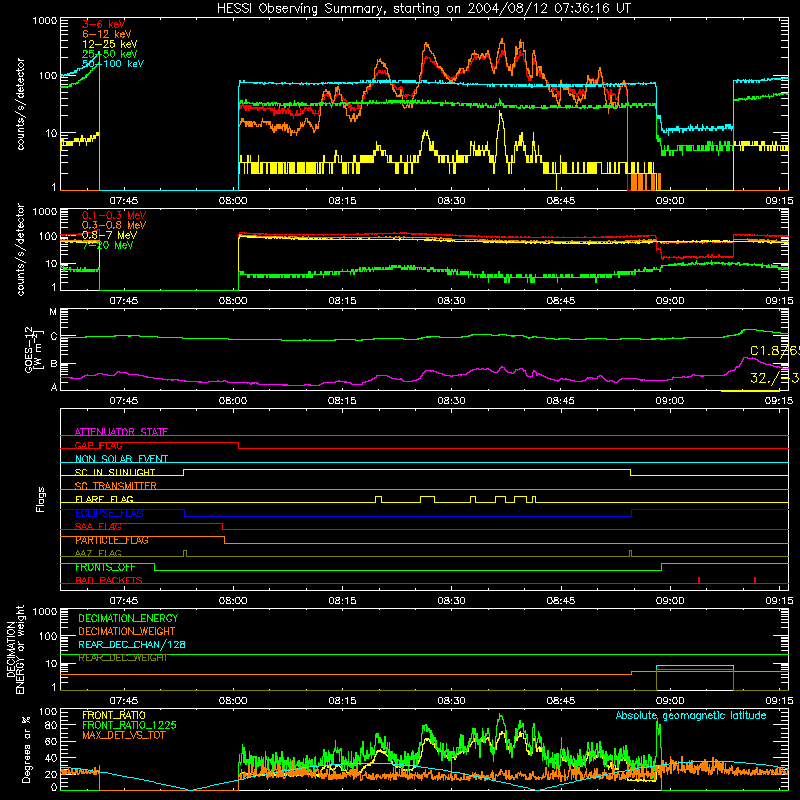
Task: Click the green "25-50 keV" legend label
Action: coord(109,54)
